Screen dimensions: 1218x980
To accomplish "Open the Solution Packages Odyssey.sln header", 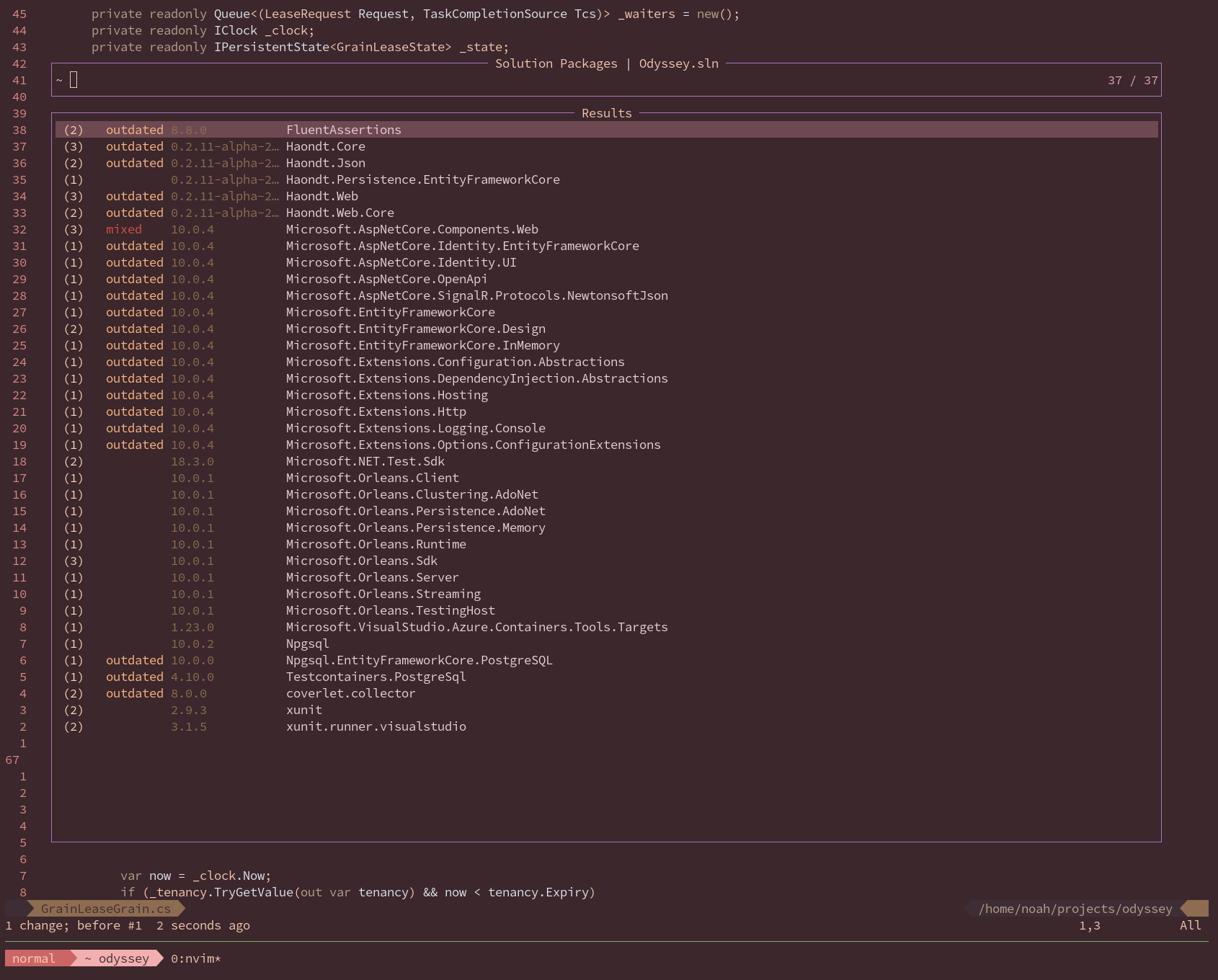I will (x=606, y=63).
